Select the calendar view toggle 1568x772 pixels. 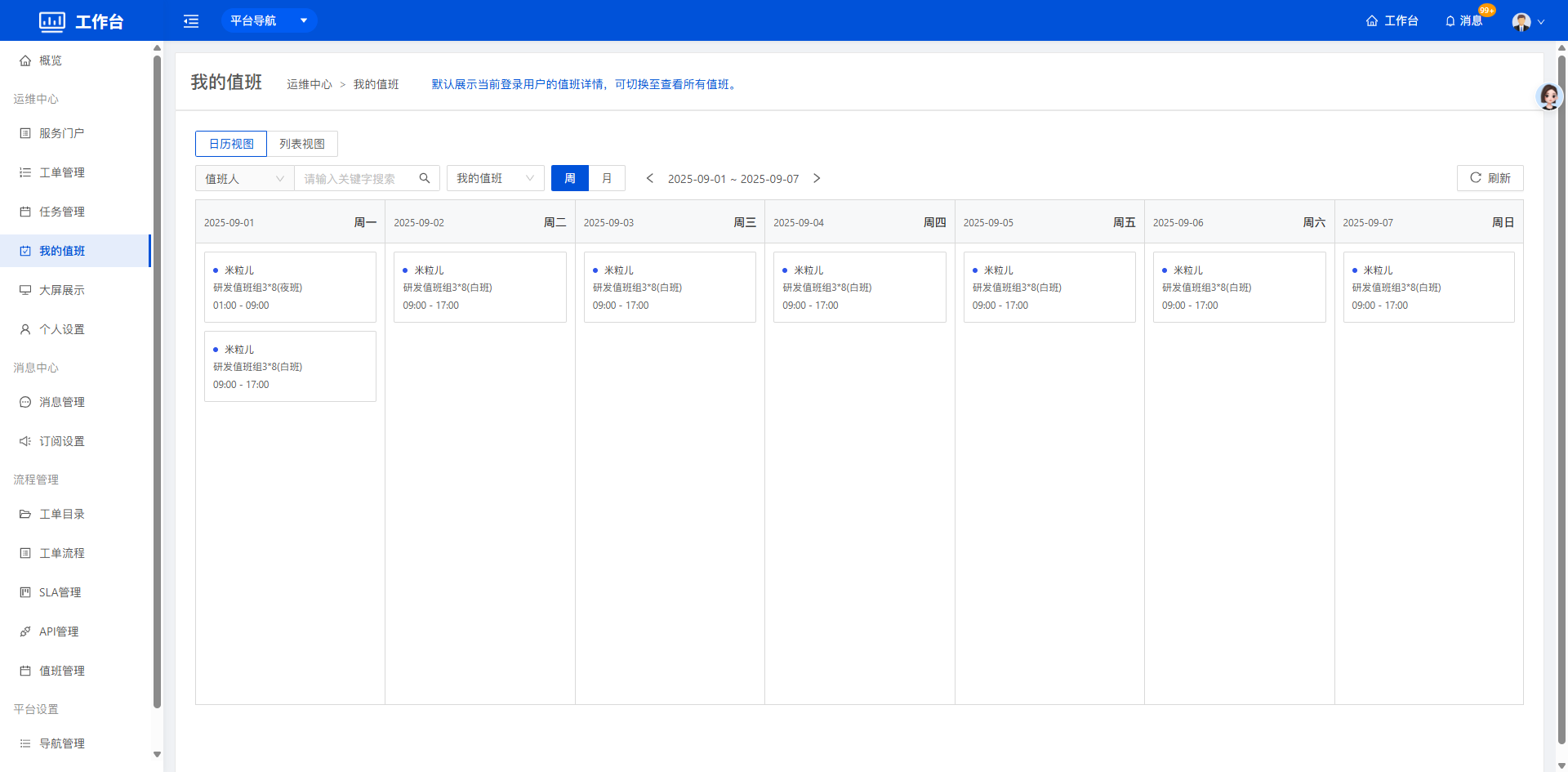[231, 144]
